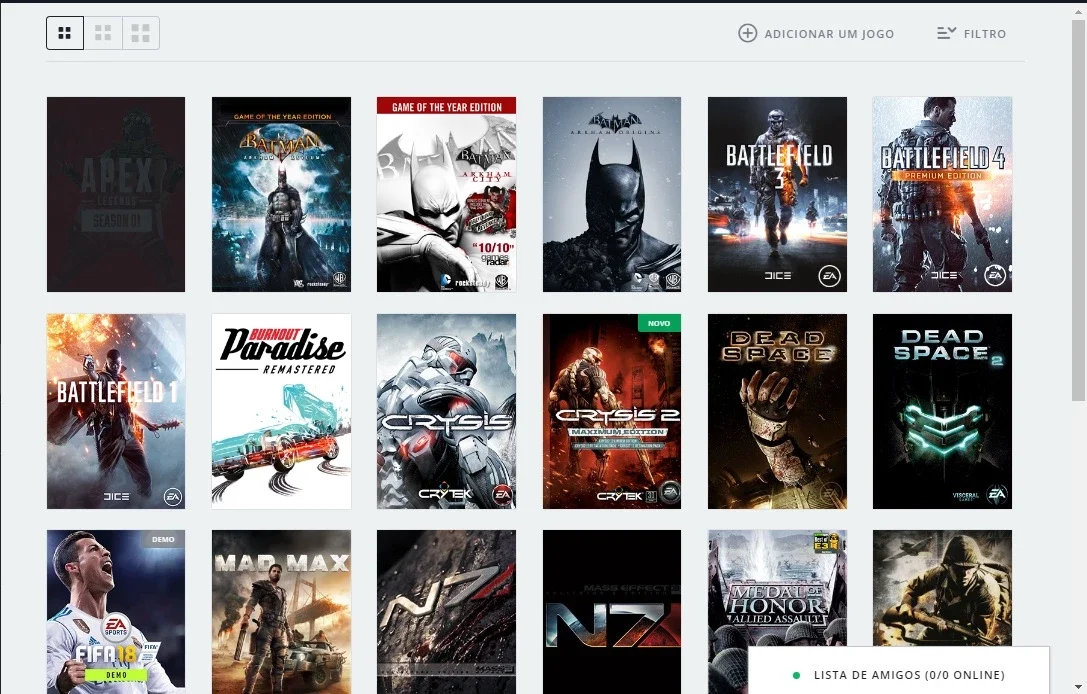This screenshot has width=1087, height=694.
Task: Select Batman Arkham Origins cover
Action: pos(611,194)
